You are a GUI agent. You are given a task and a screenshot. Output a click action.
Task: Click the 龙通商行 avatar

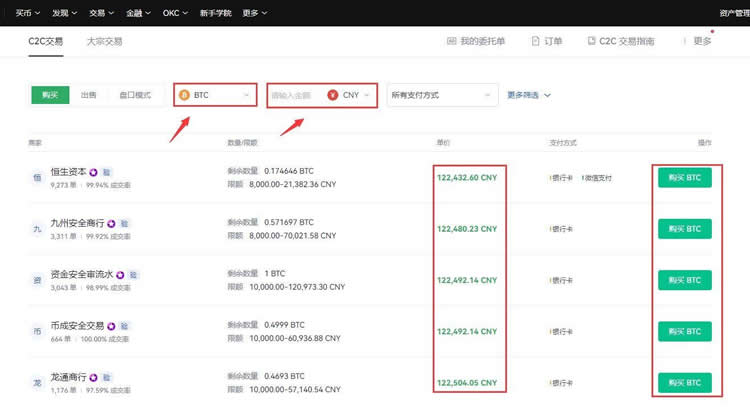(x=37, y=383)
